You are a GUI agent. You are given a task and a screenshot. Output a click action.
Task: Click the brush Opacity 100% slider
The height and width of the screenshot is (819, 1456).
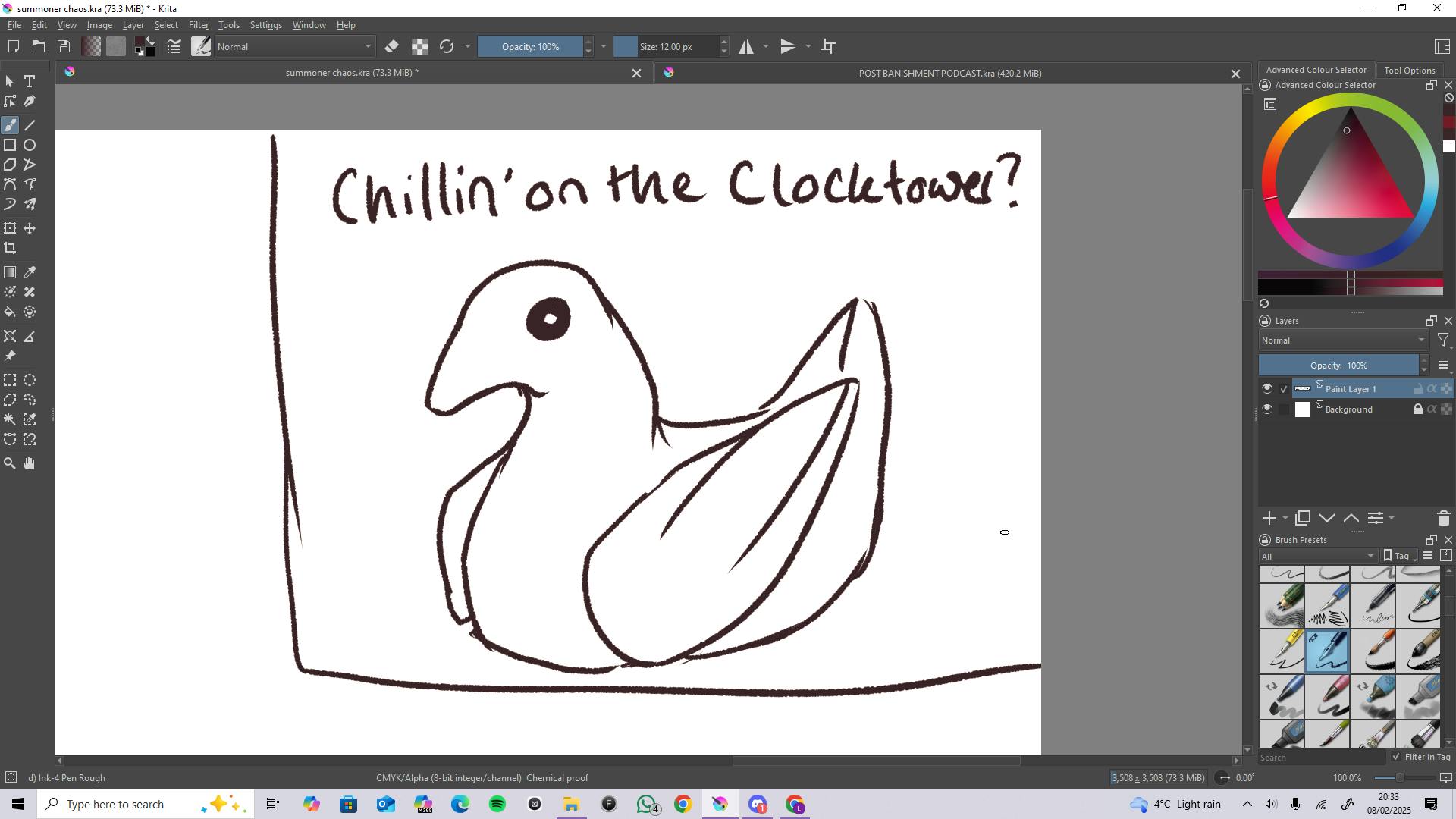pyautogui.click(x=530, y=47)
